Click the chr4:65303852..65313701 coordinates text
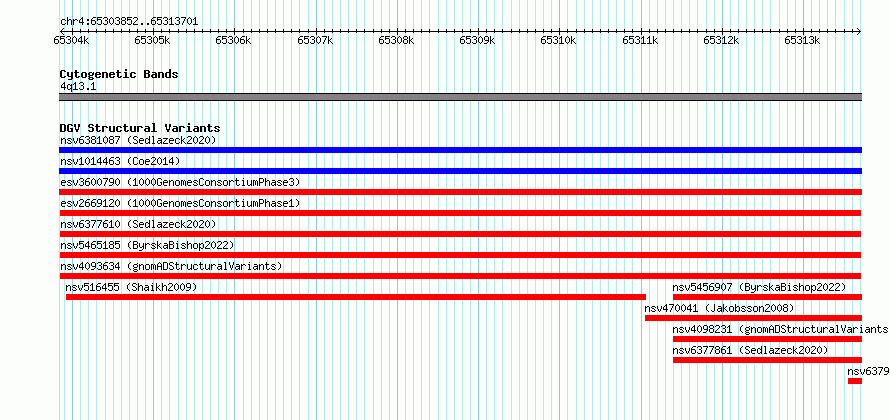 (x=129, y=22)
